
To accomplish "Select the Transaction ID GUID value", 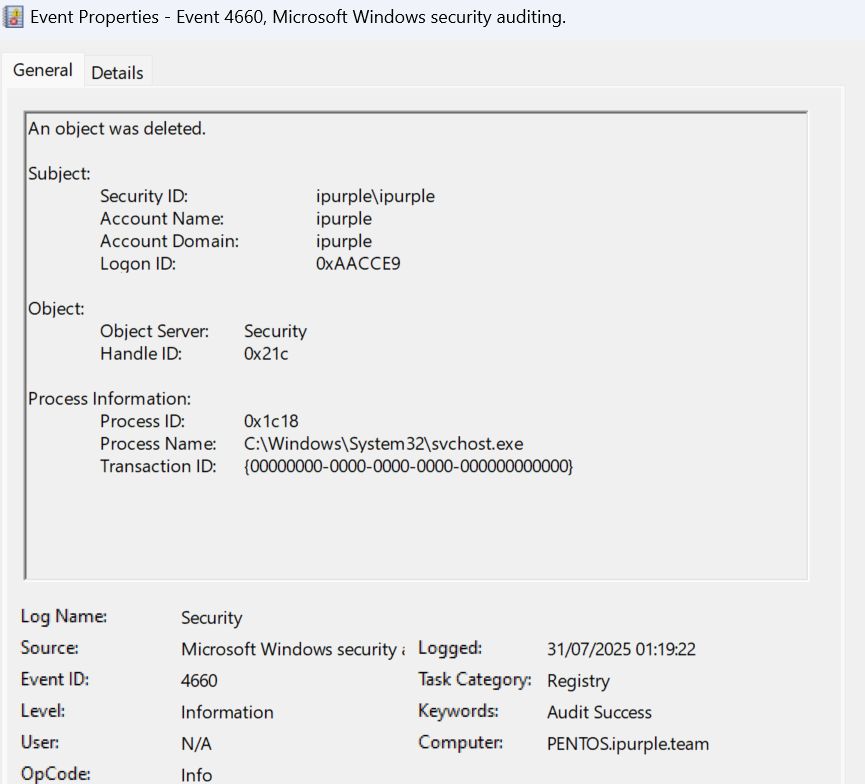I will (408, 466).
